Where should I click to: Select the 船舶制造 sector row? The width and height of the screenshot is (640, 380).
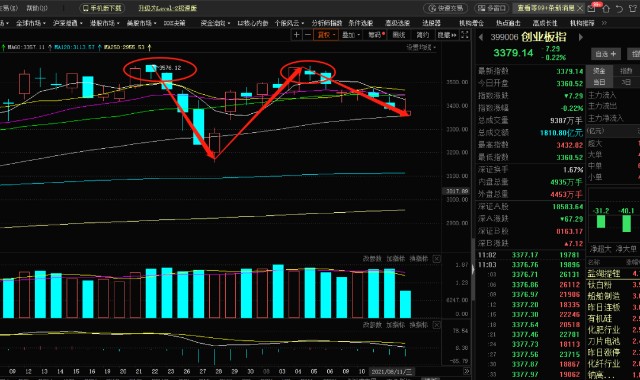(613, 296)
